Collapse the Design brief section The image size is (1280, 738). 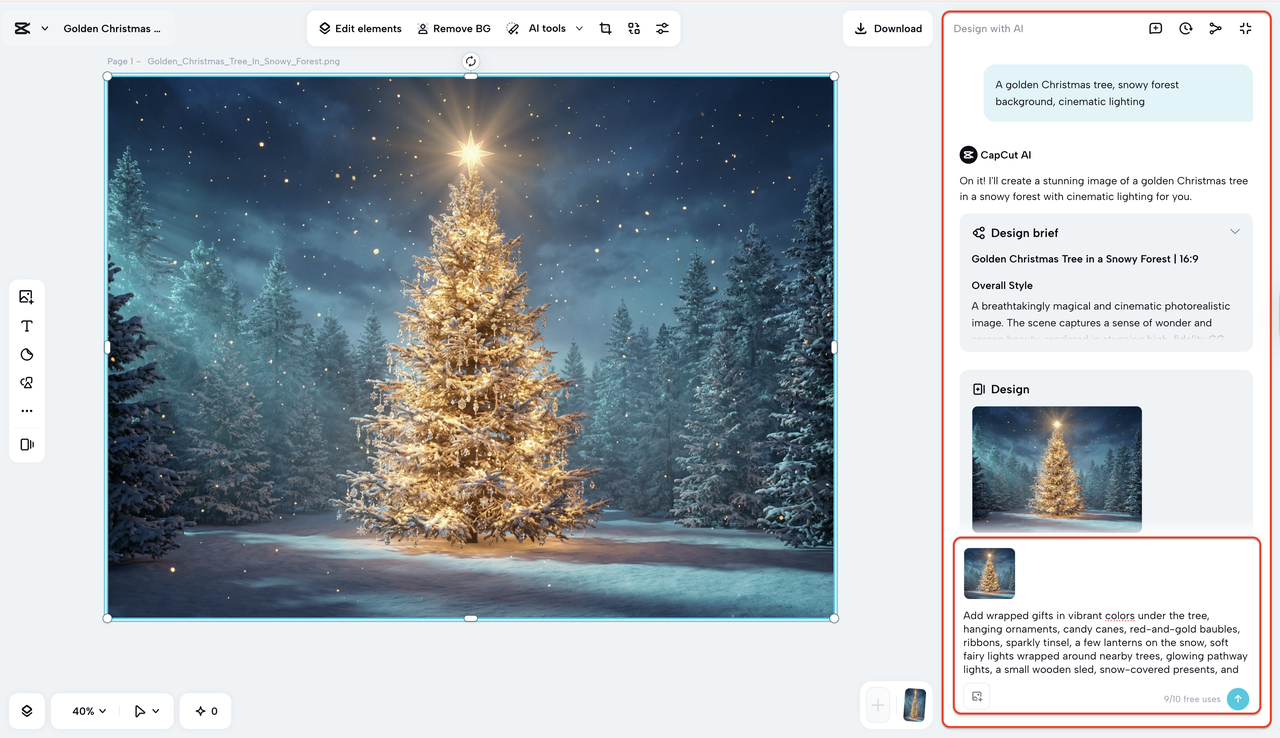(1234, 231)
